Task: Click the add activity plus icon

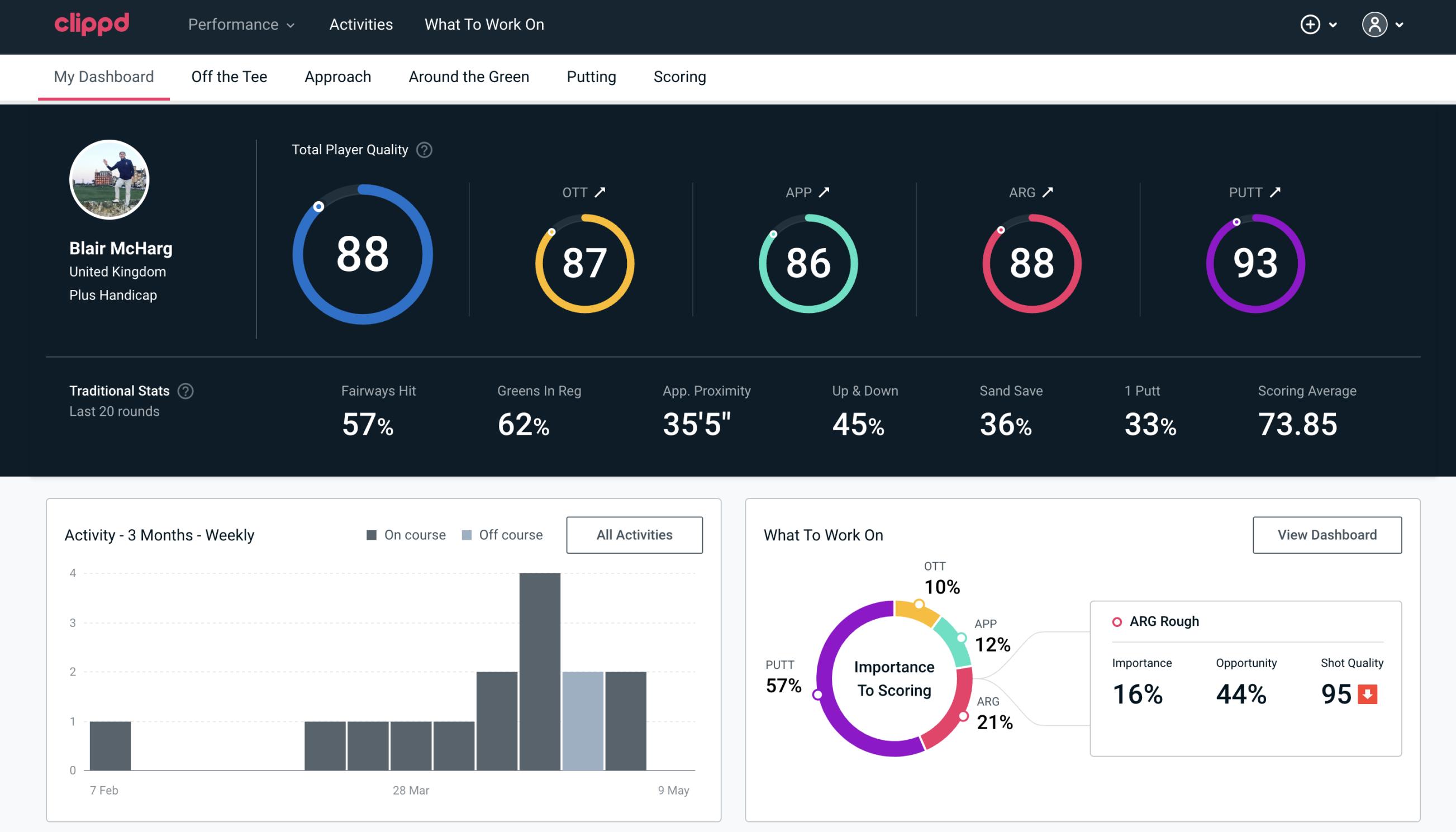Action: pyautogui.click(x=1312, y=25)
